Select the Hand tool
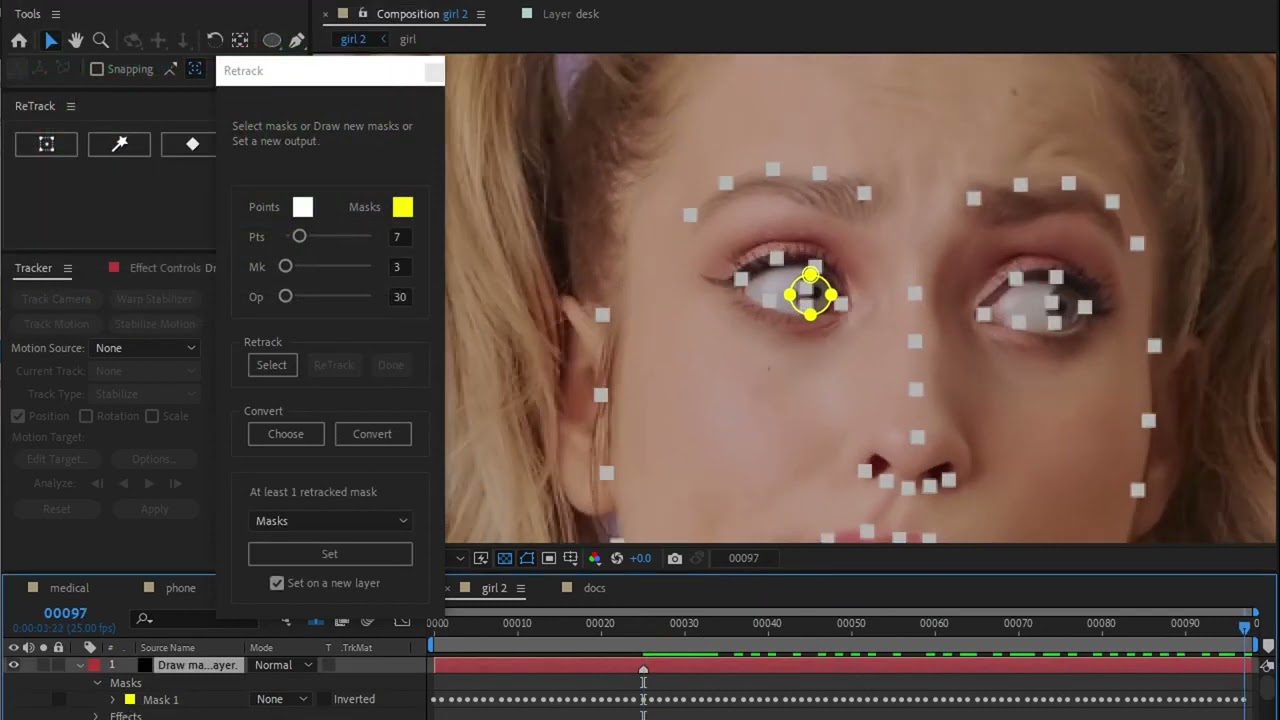Image resolution: width=1280 pixels, height=720 pixels. point(75,41)
